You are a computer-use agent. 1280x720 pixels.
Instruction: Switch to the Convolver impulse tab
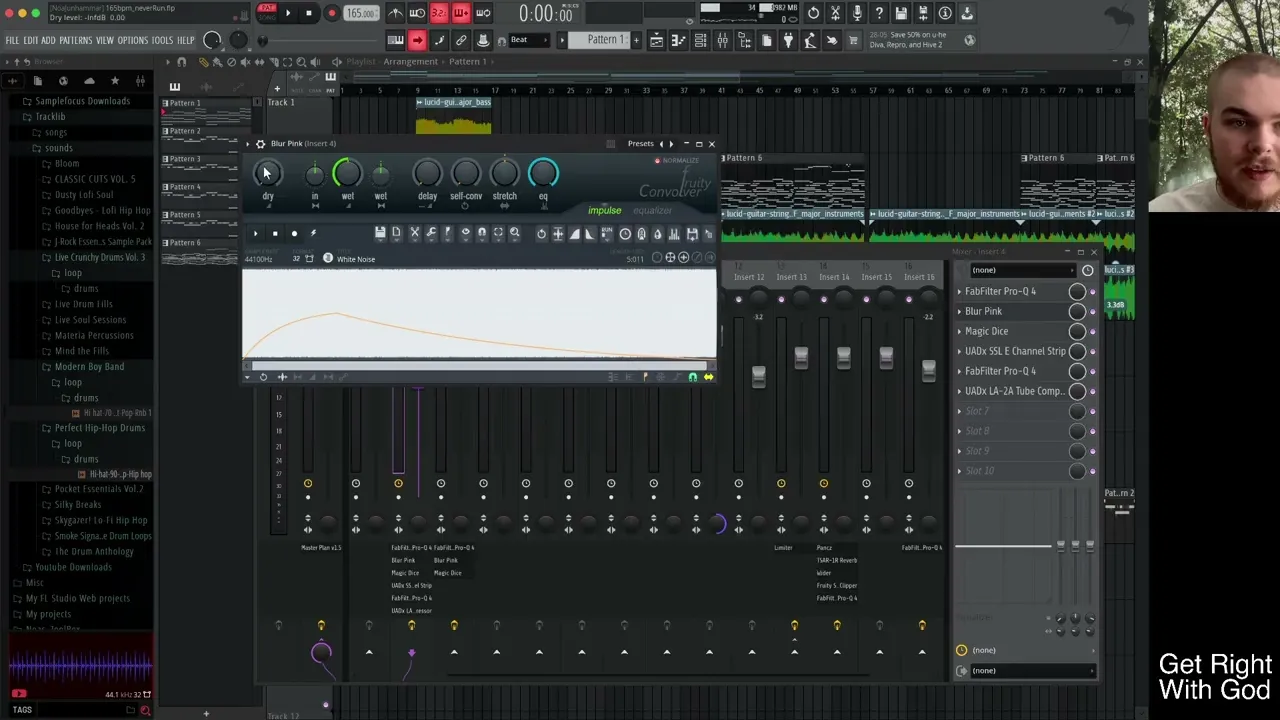point(604,211)
